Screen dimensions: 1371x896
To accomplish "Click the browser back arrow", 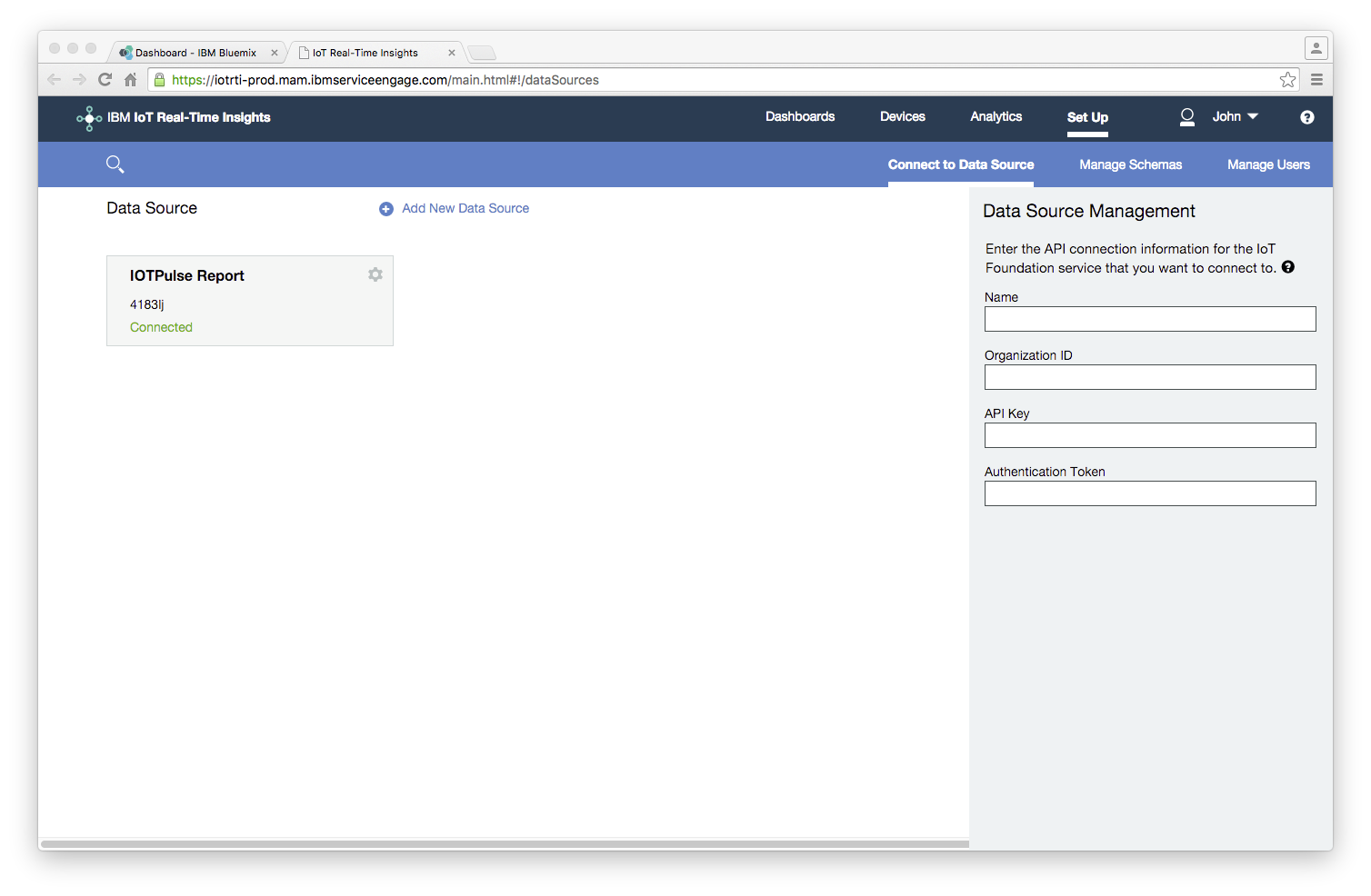I will coord(54,80).
